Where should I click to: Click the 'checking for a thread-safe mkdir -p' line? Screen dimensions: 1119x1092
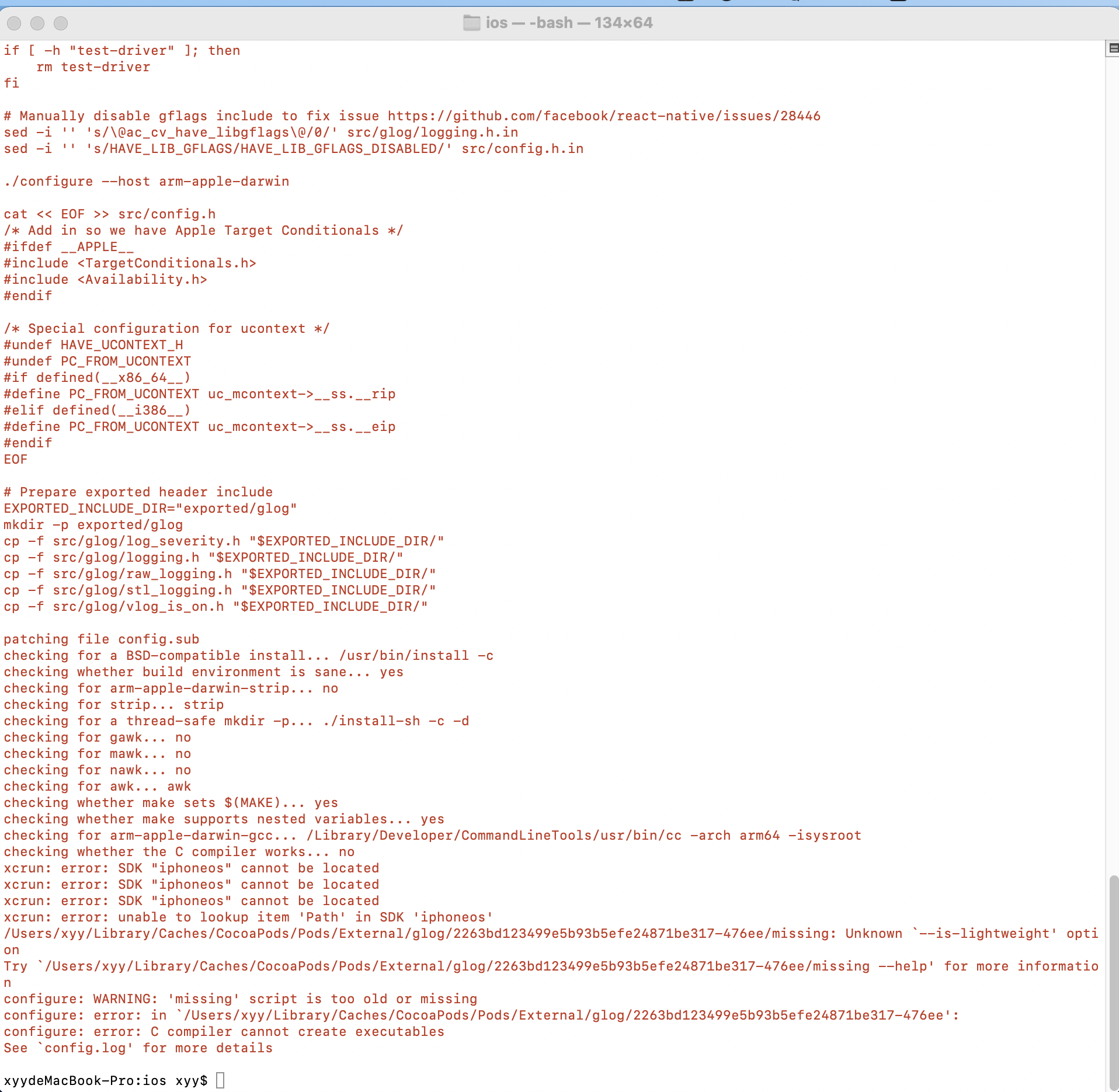[237, 721]
